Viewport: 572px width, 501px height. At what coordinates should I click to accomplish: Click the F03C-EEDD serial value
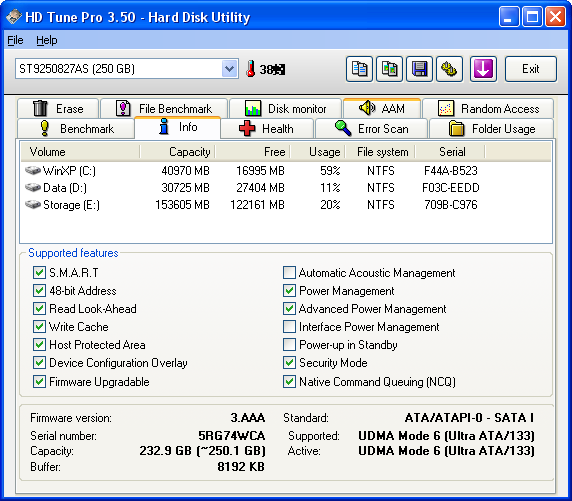451,188
